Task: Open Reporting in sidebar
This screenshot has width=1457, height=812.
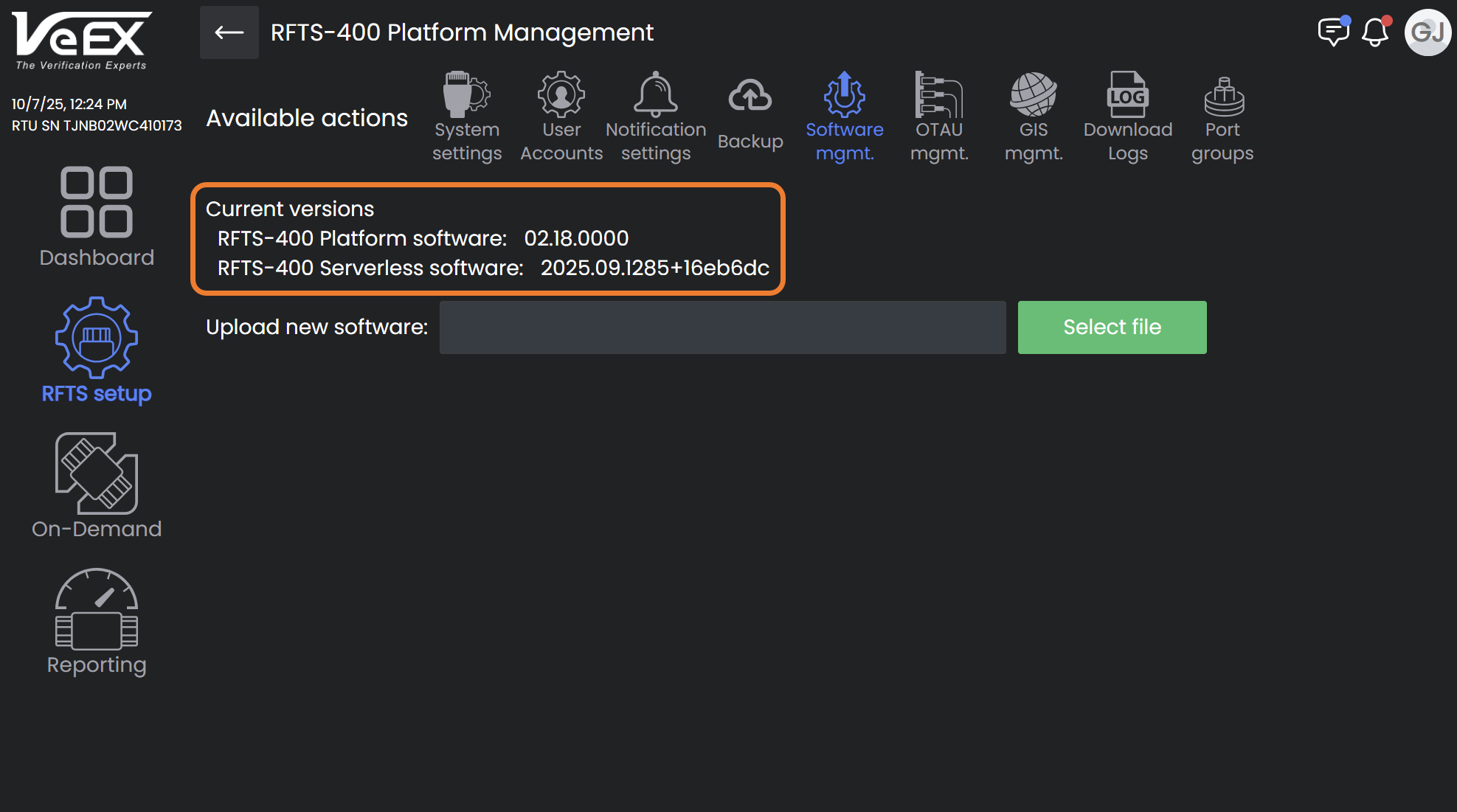Action: [x=97, y=622]
